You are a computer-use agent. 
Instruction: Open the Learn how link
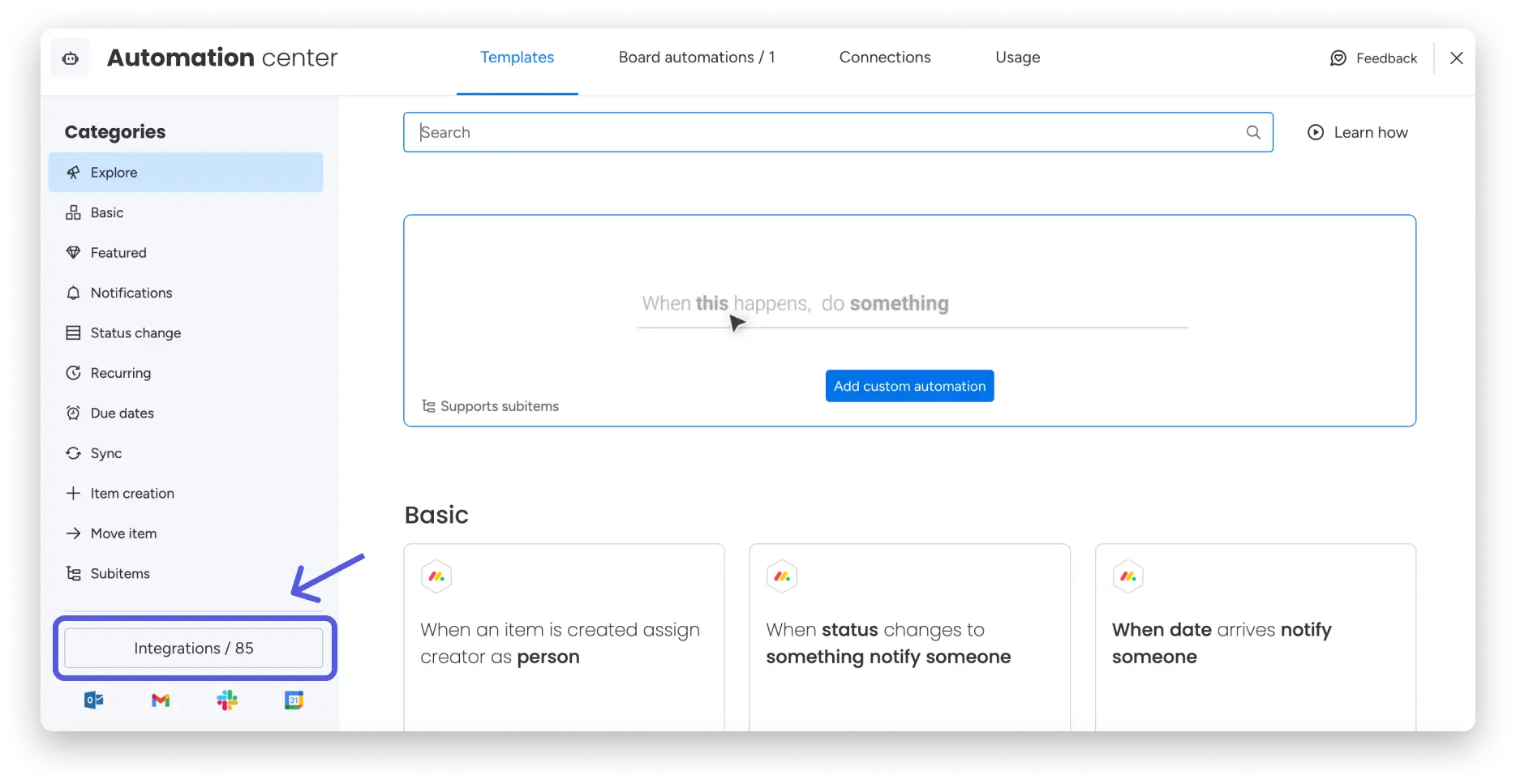pos(1371,132)
